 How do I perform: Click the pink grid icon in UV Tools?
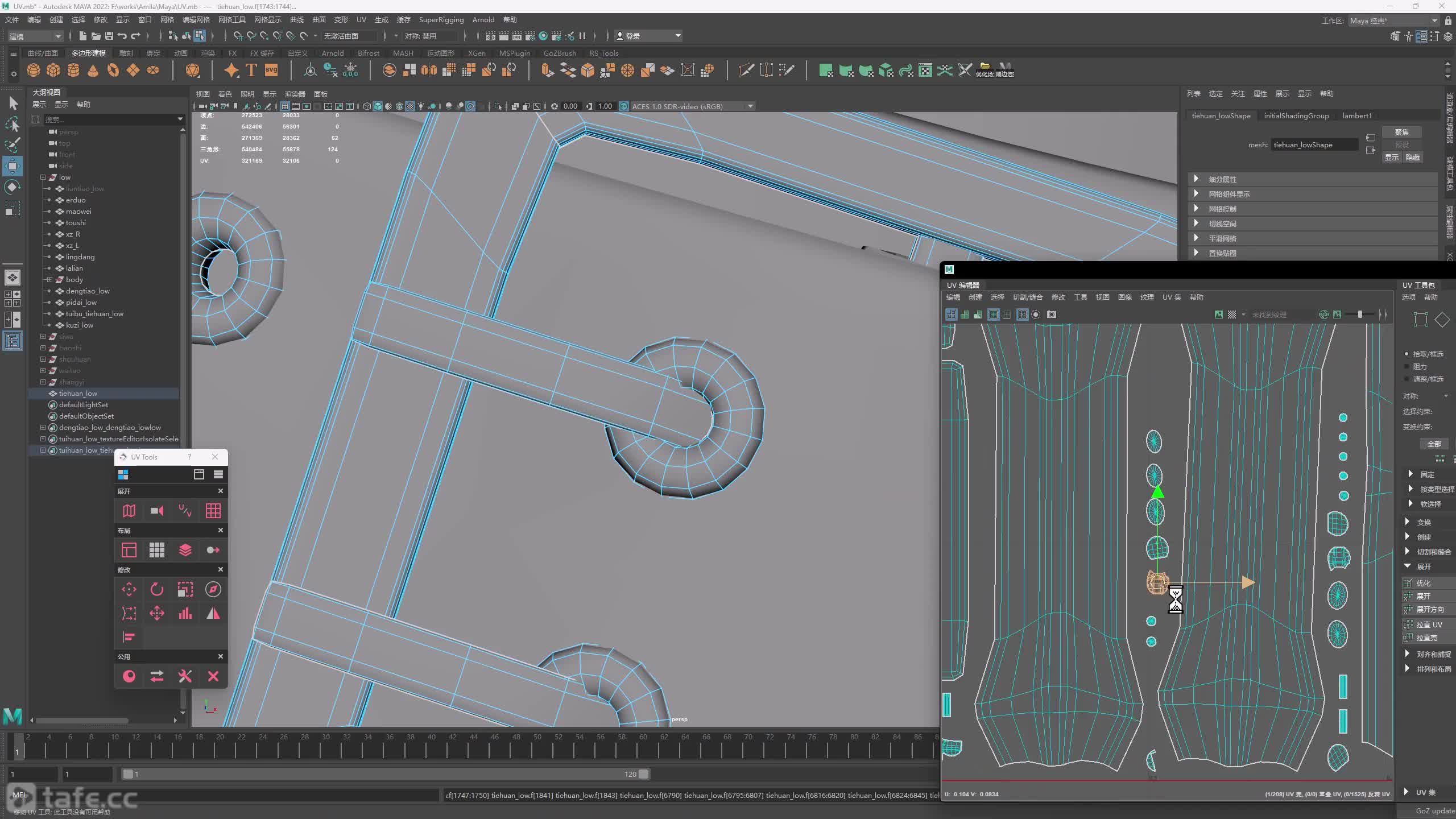pyautogui.click(x=213, y=511)
